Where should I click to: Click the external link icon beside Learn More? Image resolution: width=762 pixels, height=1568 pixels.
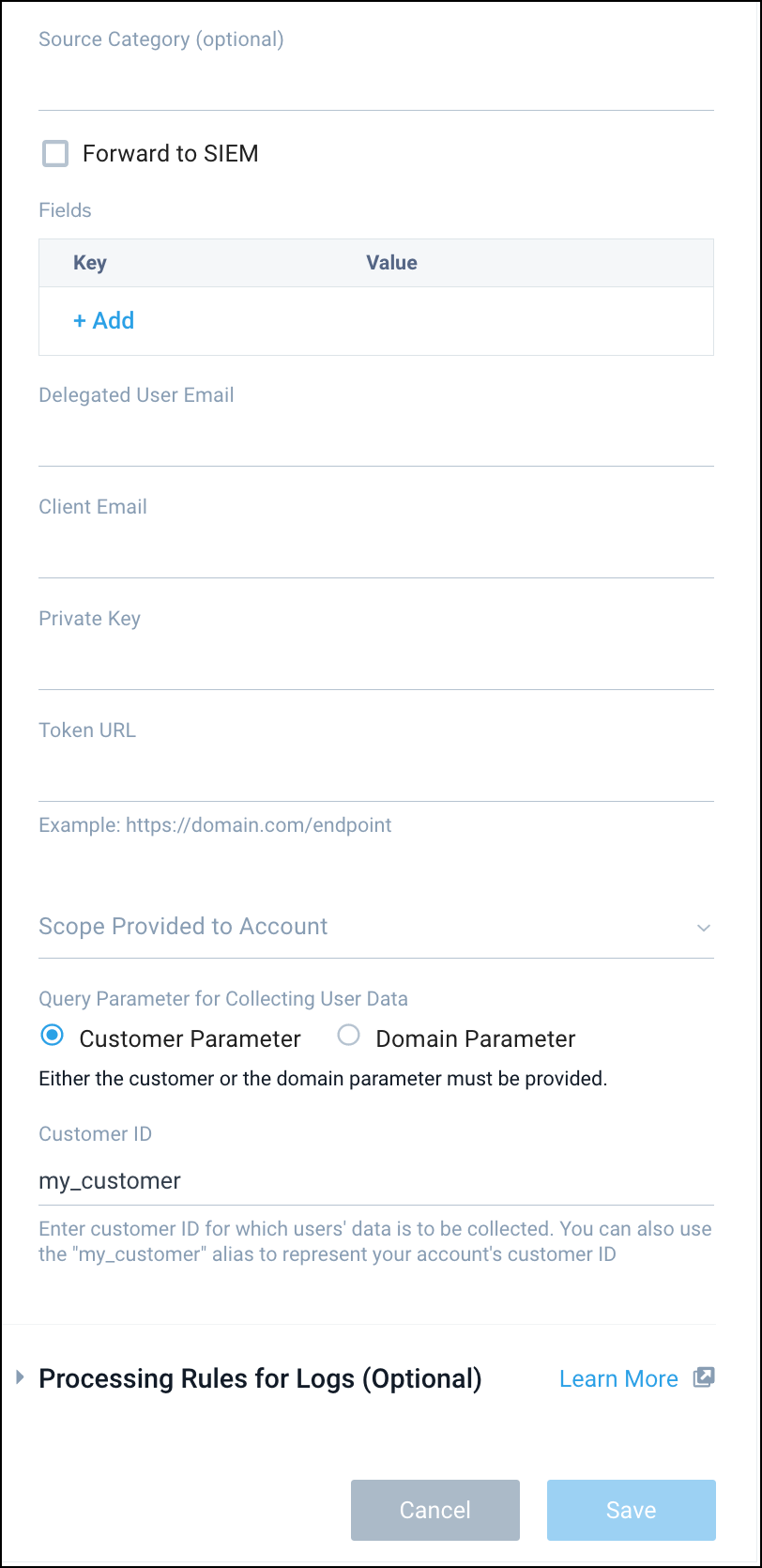[x=704, y=1377]
